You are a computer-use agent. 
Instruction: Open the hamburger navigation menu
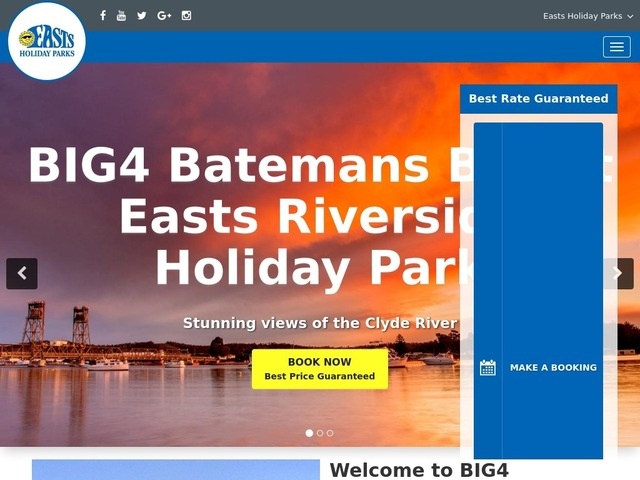[617, 47]
